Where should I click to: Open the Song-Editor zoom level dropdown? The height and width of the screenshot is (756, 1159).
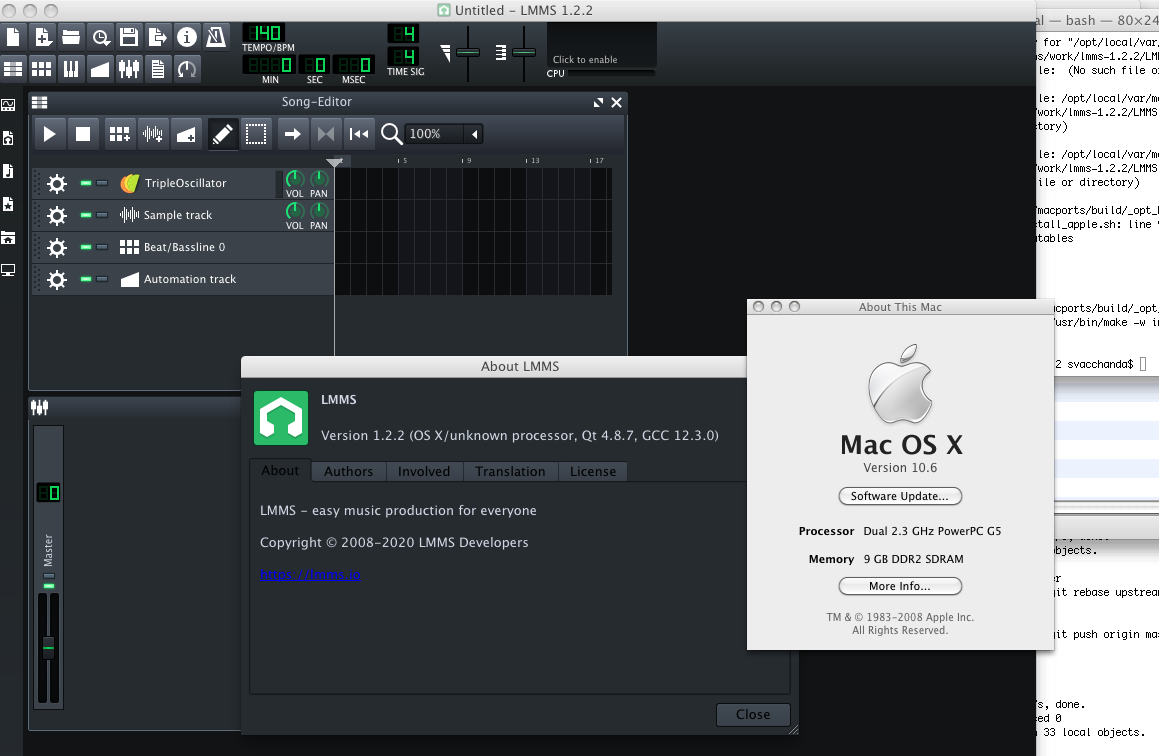click(475, 134)
